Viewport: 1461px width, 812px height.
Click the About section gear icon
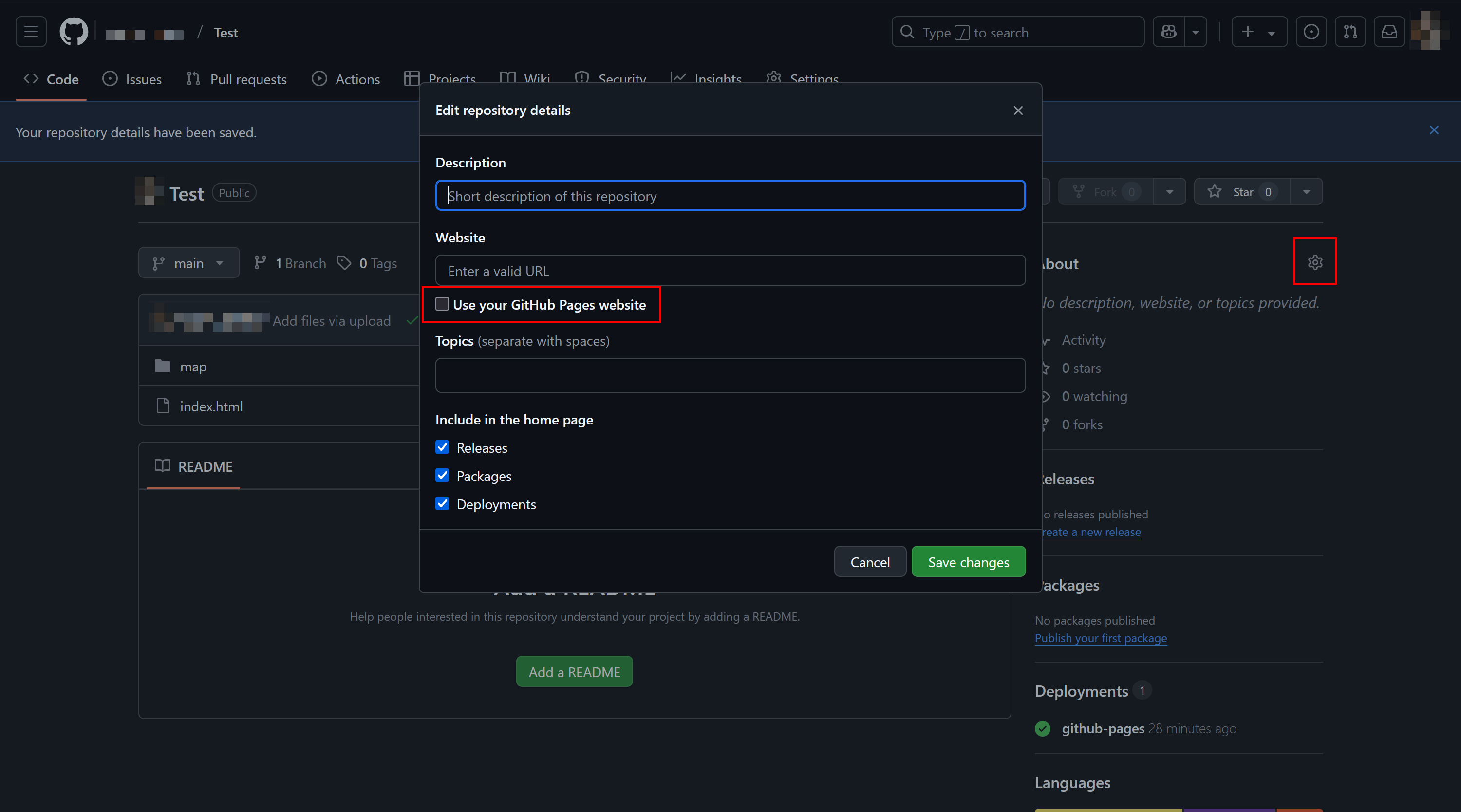(x=1315, y=262)
